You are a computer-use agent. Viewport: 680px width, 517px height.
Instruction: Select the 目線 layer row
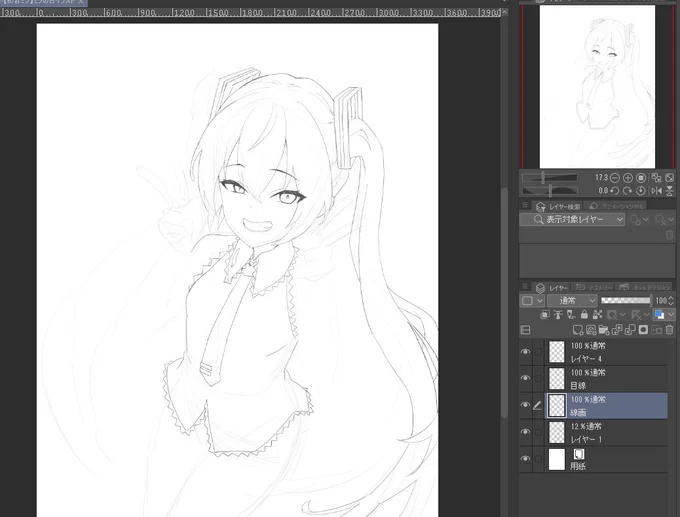tap(606, 379)
